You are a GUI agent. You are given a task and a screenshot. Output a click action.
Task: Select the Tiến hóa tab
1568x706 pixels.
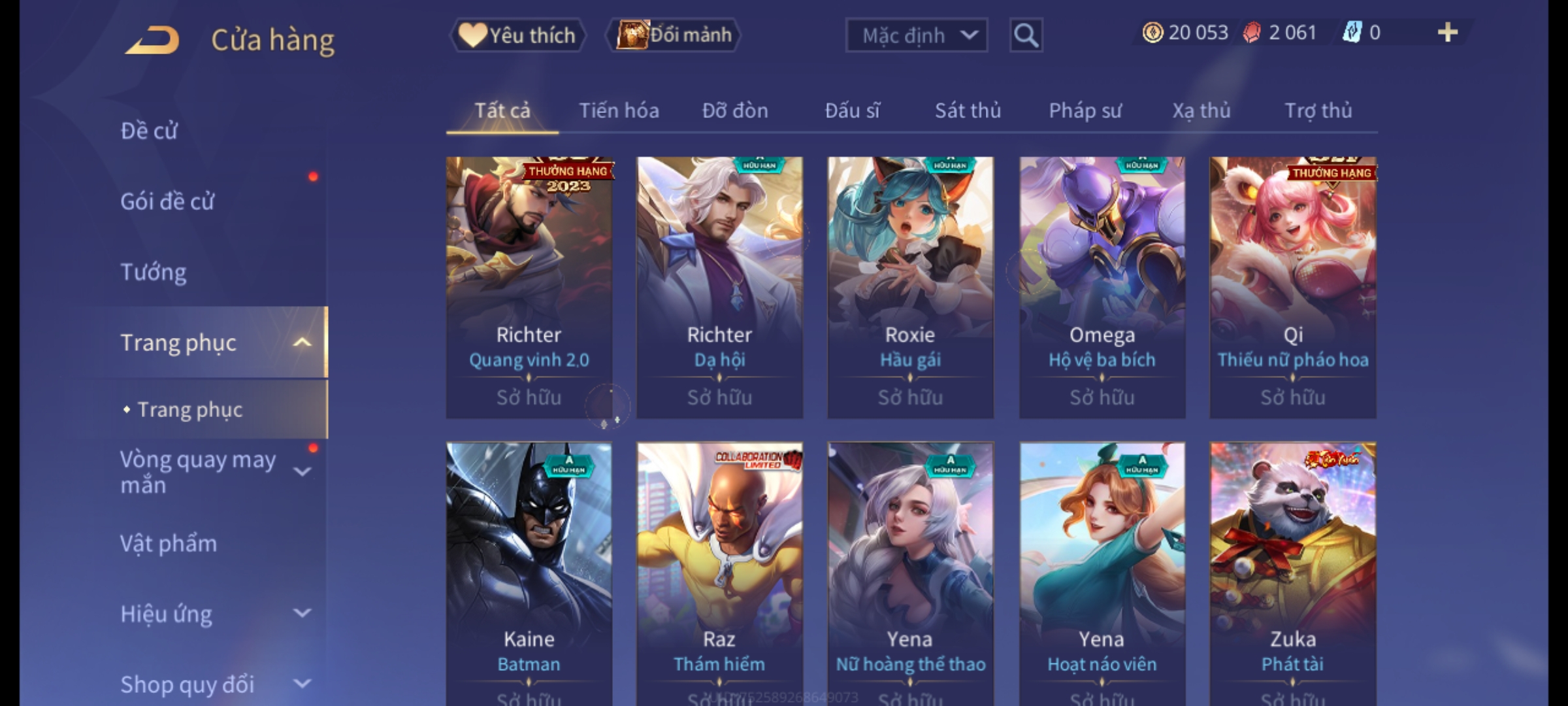(619, 110)
